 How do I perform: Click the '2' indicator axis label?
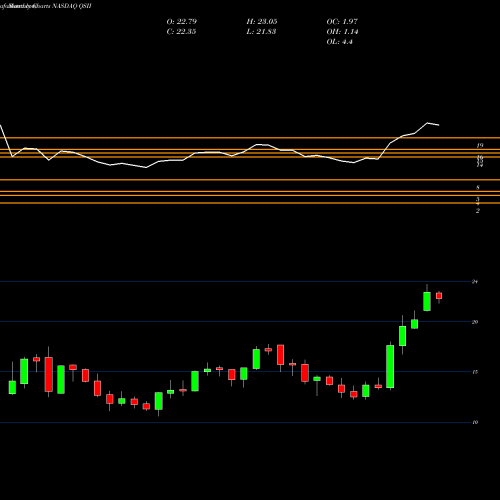coord(478,211)
